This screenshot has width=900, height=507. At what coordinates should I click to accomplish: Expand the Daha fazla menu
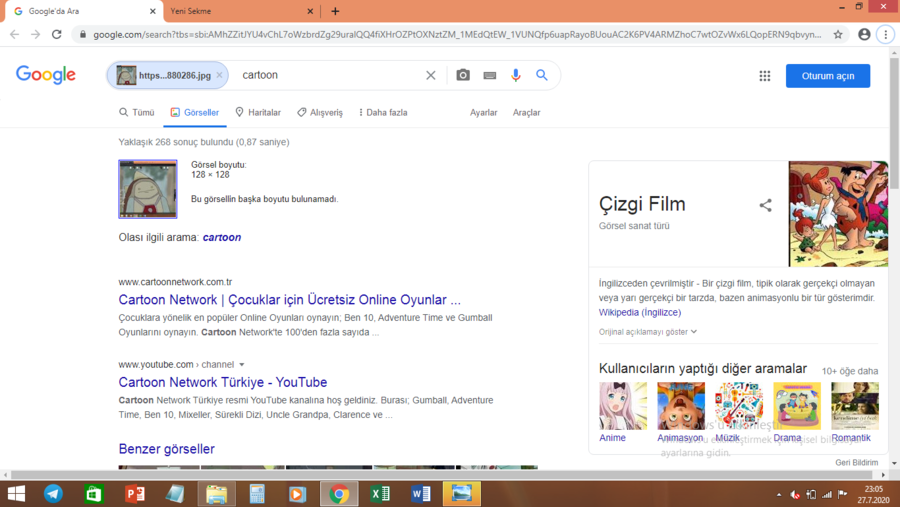pyautogui.click(x=383, y=113)
